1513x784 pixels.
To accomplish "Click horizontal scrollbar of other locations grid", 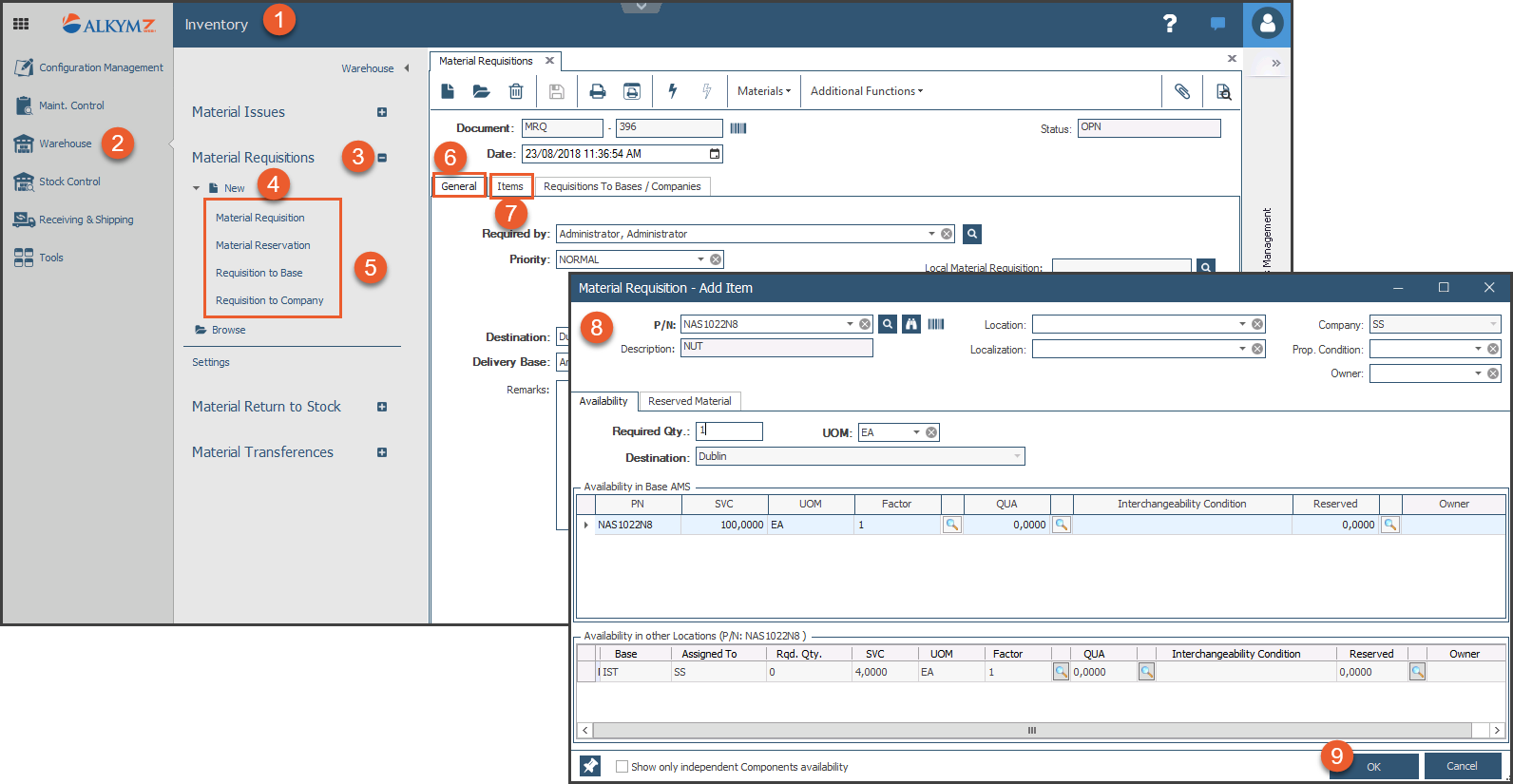I will coord(1031,730).
